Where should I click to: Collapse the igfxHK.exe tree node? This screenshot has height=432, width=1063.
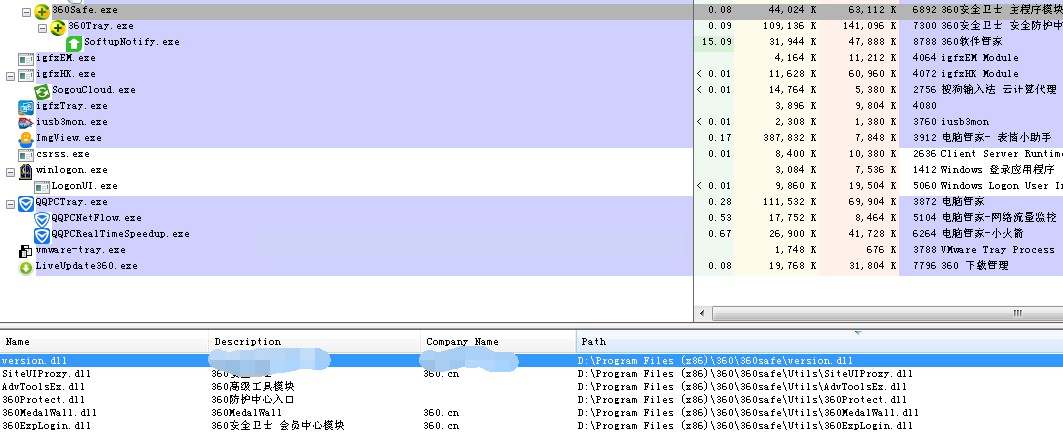10,76
